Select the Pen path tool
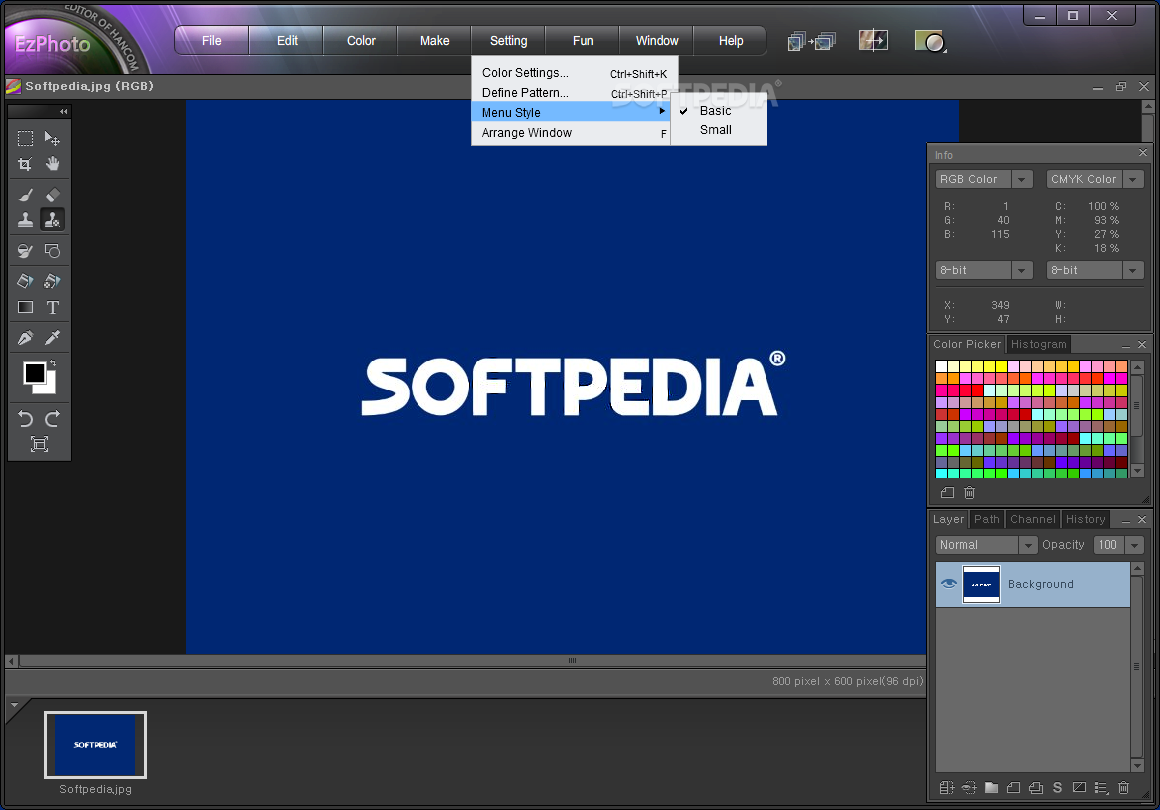The image size is (1160, 810). pyautogui.click(x=25, y=338)
